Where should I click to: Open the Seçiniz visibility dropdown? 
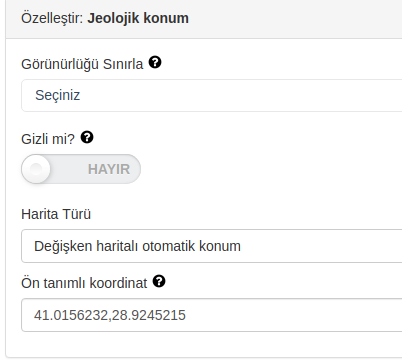pos(212,95)
